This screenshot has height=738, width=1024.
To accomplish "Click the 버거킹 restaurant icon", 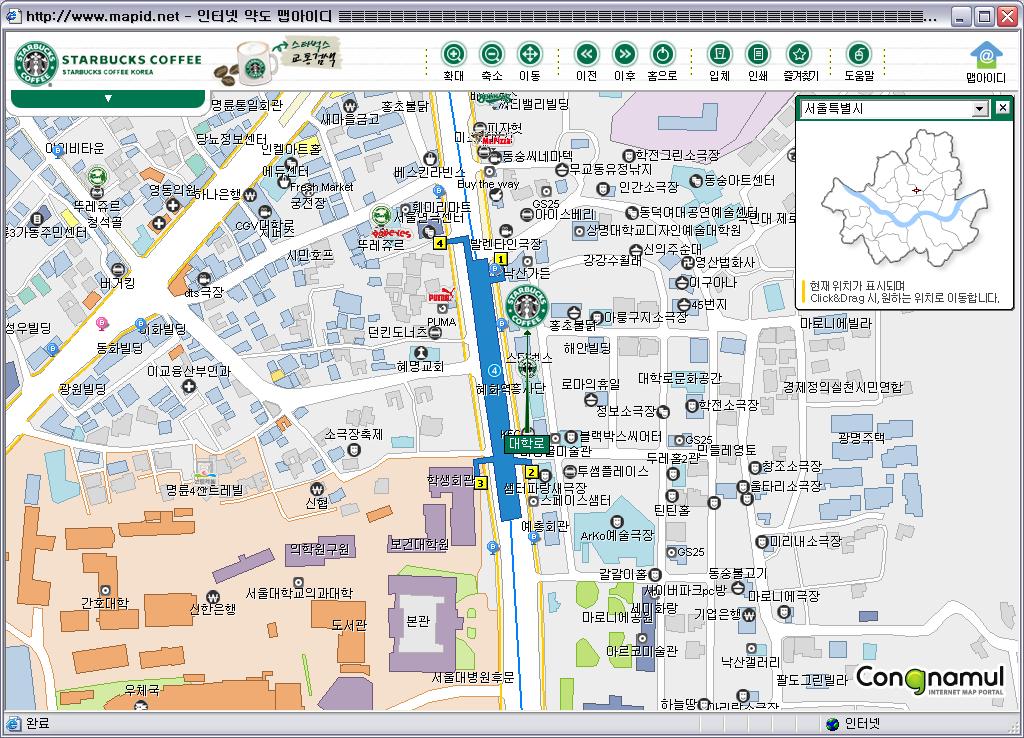I will (x=118, y=269).
